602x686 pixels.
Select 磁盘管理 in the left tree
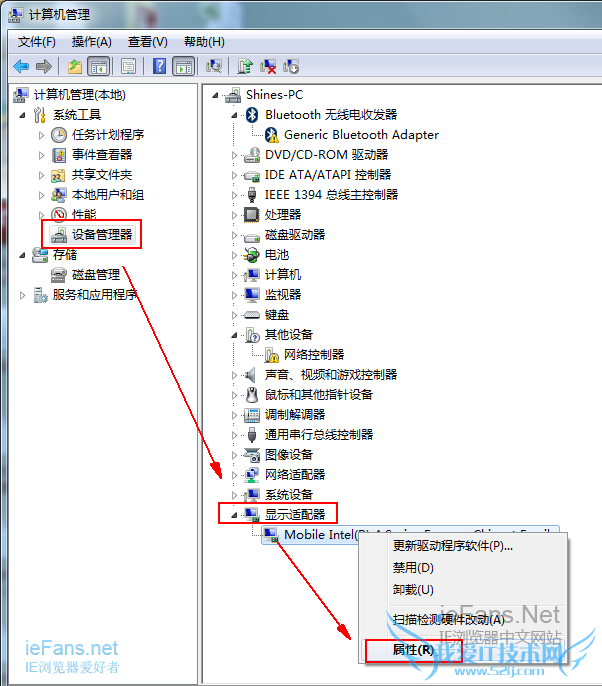96,275
